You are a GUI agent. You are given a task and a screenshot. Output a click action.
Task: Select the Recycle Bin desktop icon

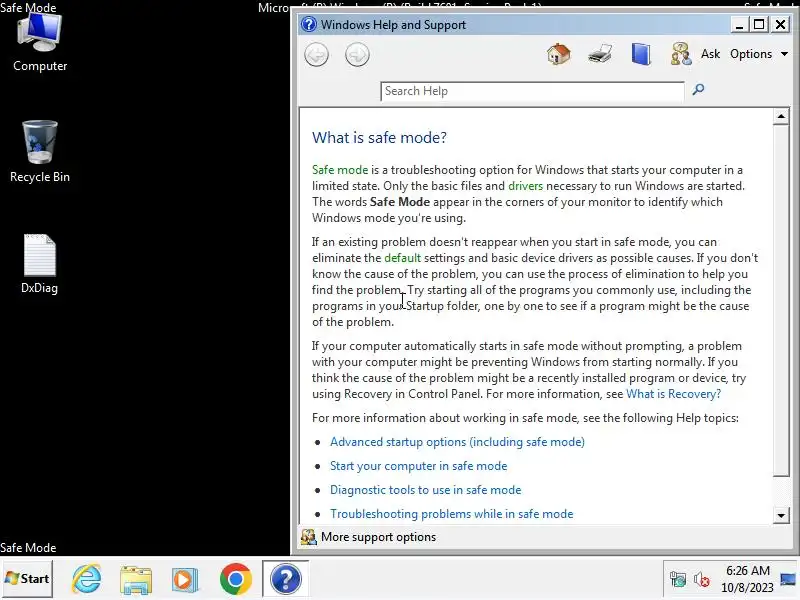point(40,152)
